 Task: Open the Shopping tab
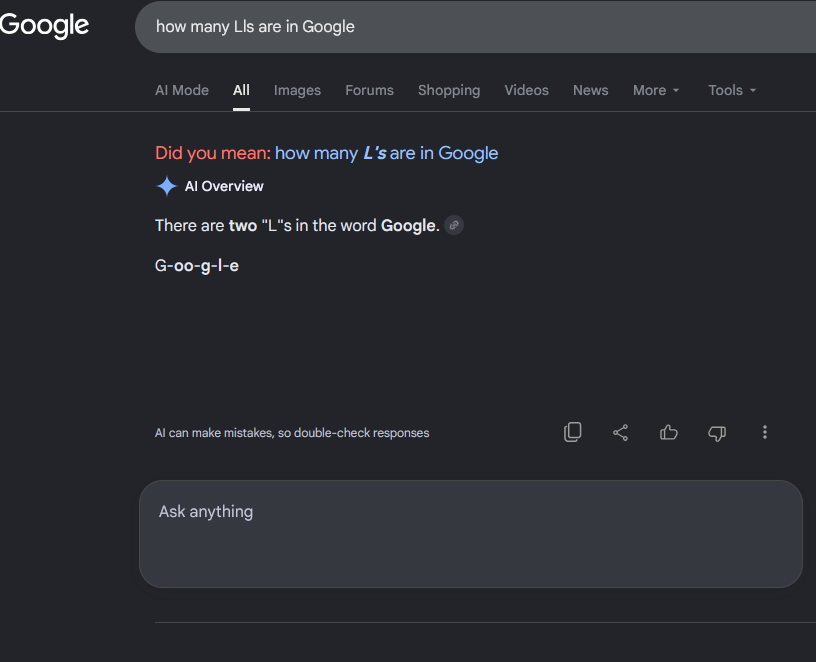click(449, 90)
